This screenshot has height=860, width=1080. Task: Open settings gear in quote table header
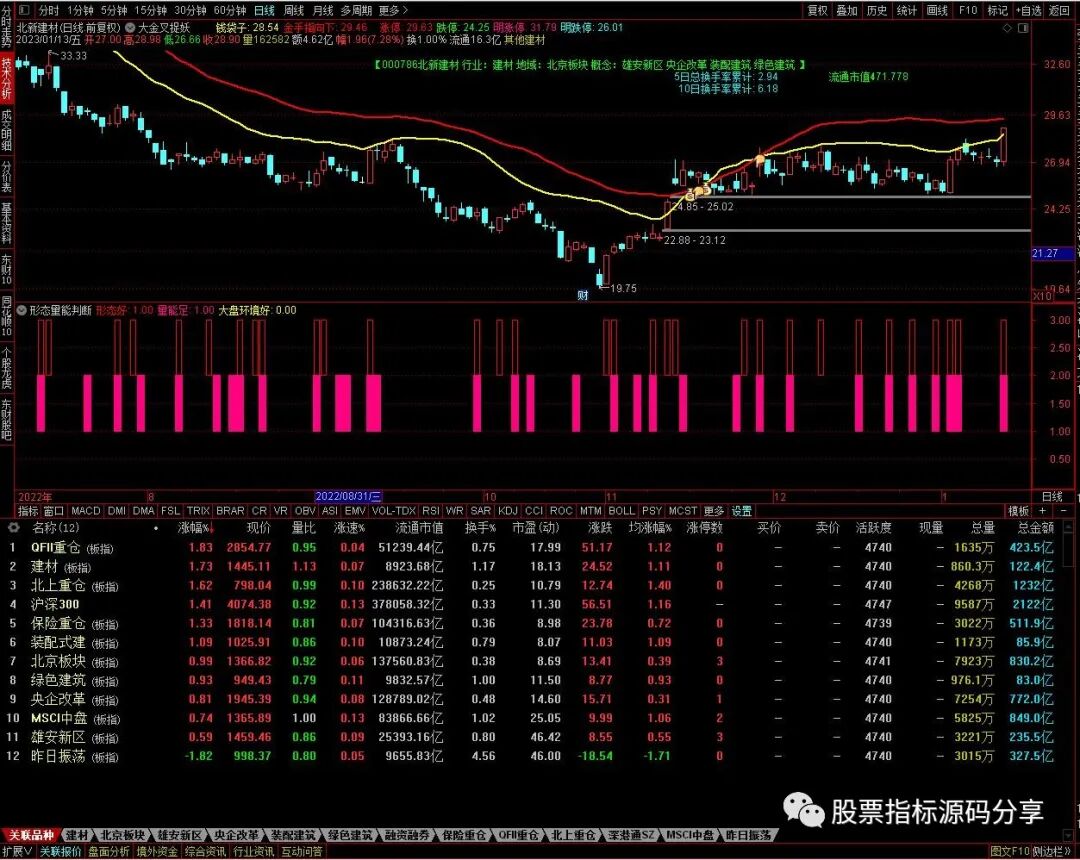point(13,528)
